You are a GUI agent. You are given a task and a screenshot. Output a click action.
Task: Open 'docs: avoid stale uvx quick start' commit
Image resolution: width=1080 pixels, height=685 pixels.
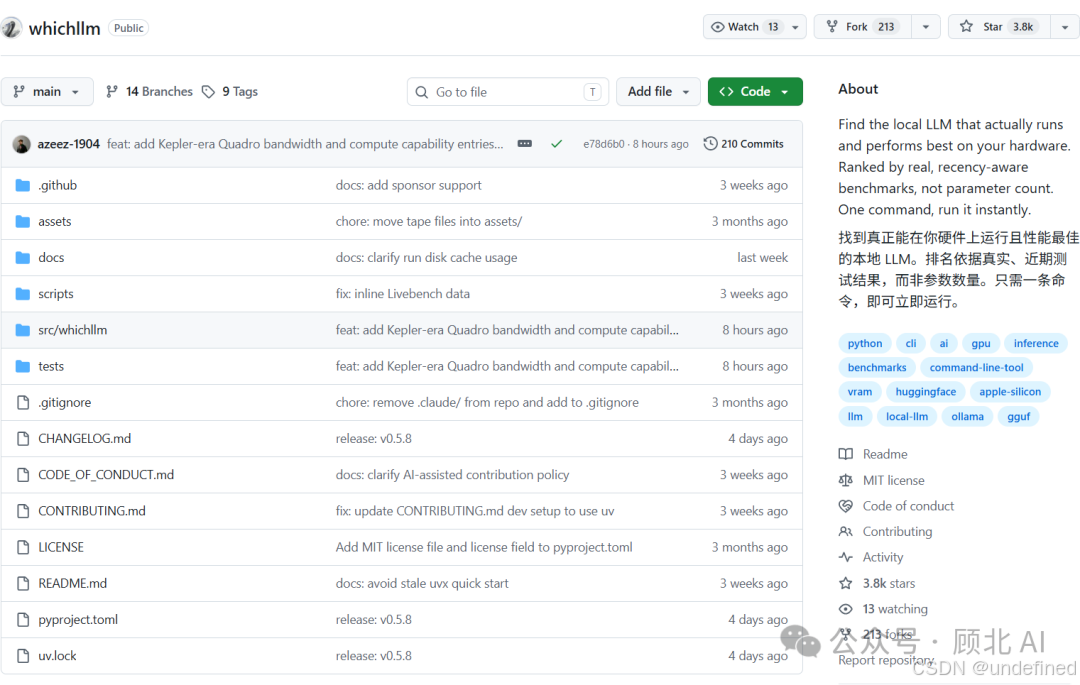pos(422,583)
